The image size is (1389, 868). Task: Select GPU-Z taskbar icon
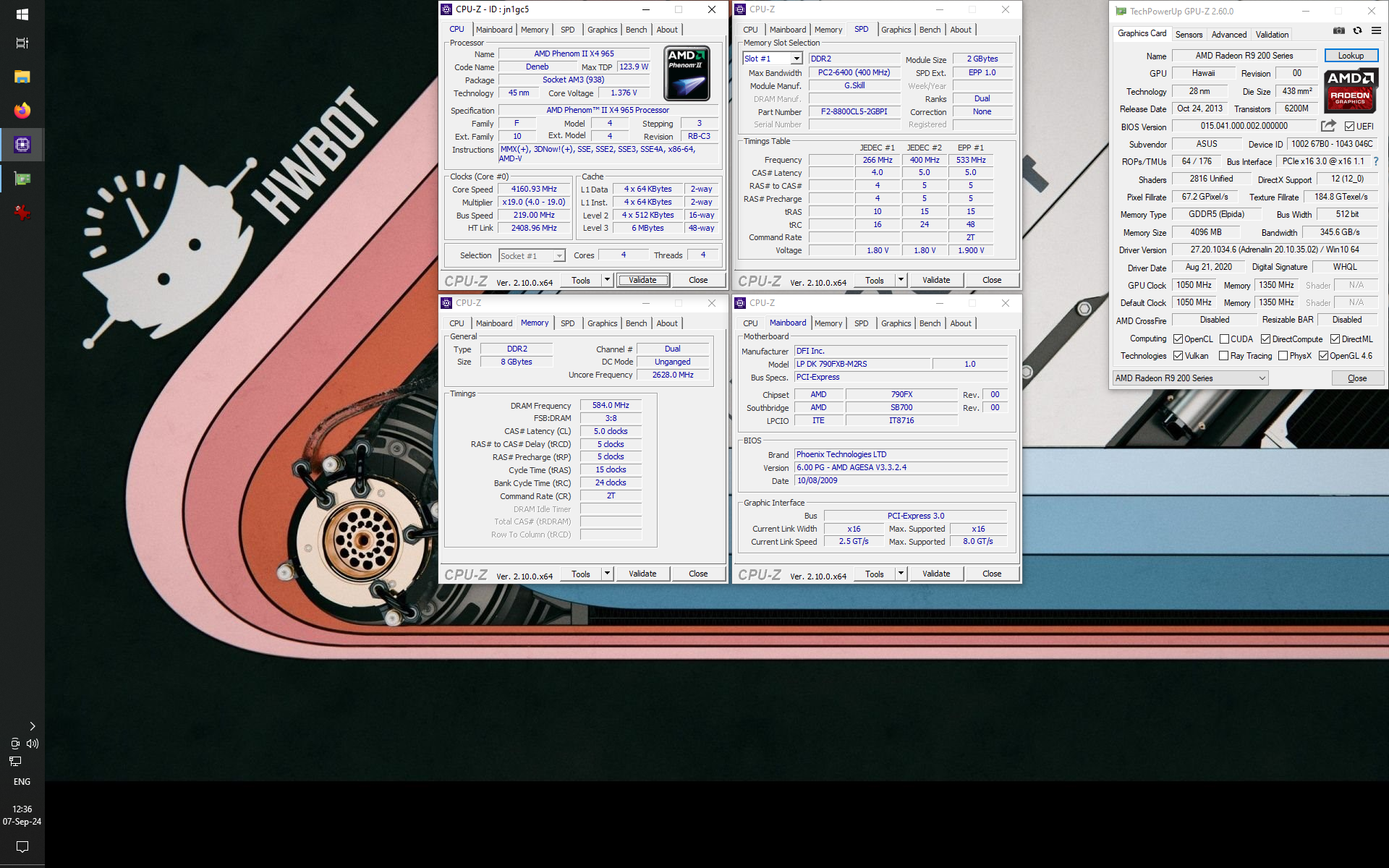(x=22, y=179)
